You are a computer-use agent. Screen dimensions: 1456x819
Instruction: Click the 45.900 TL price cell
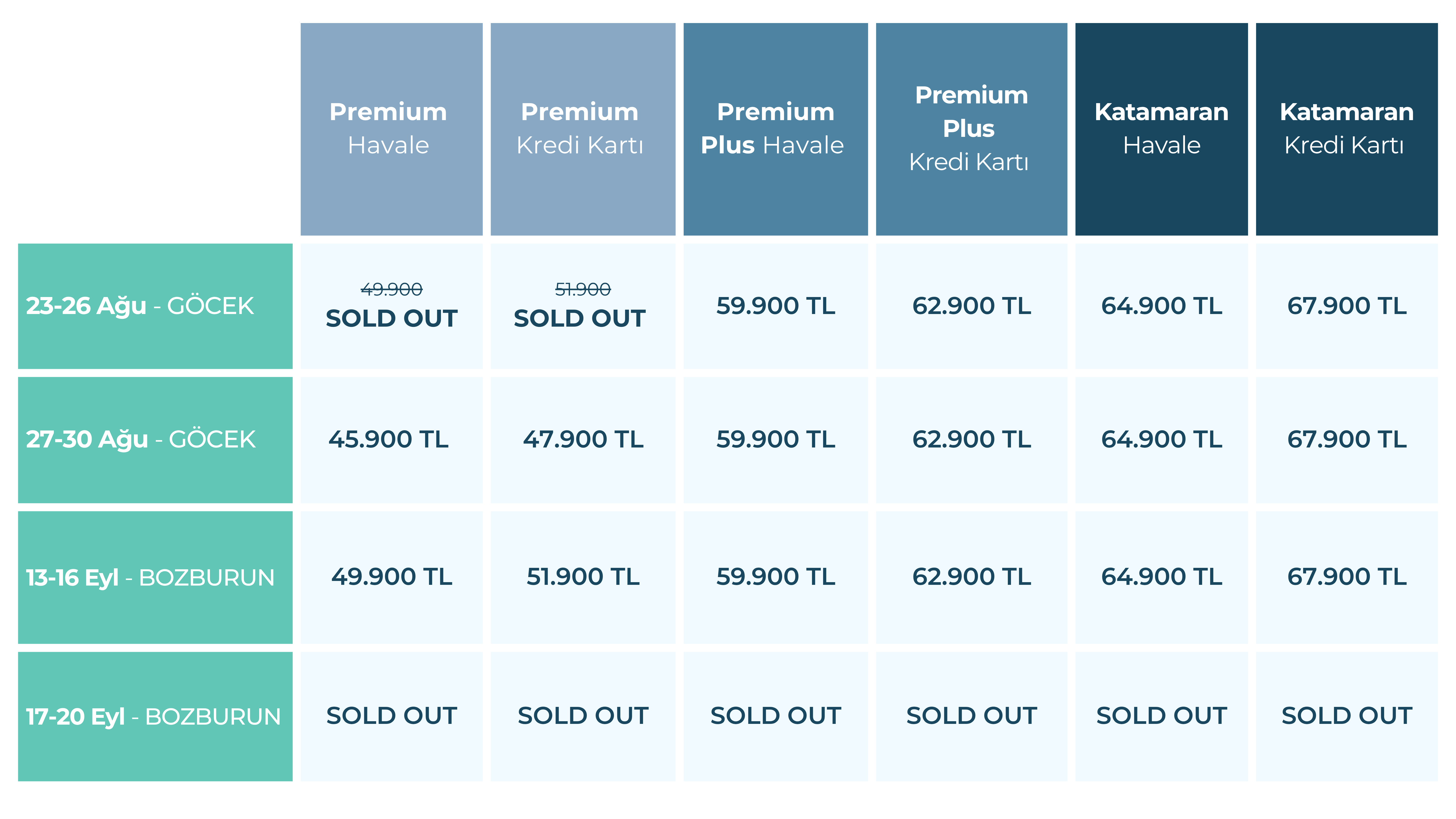(389, 439)
